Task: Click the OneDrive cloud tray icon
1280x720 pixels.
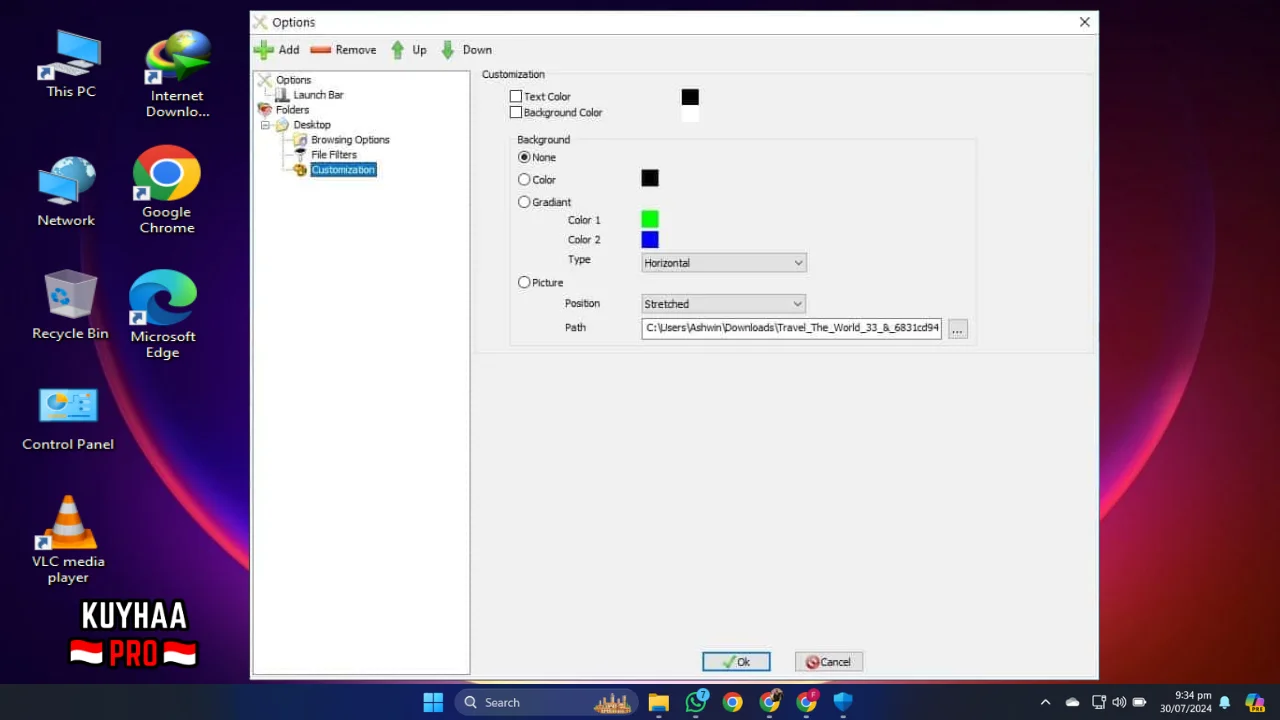Action: (x=1072, y=702)
